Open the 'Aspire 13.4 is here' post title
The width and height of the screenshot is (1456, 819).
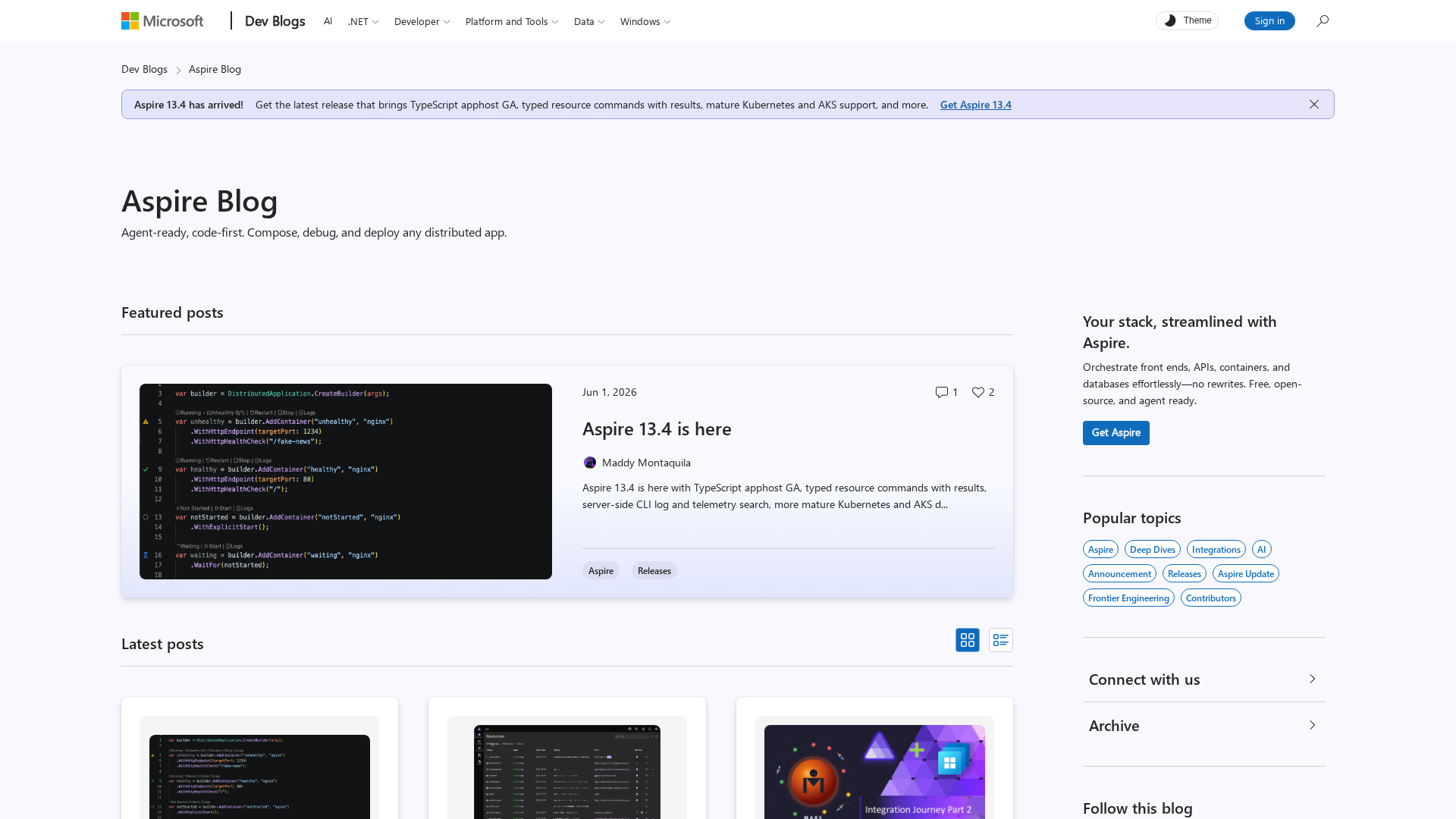click(x=657, y=428)
